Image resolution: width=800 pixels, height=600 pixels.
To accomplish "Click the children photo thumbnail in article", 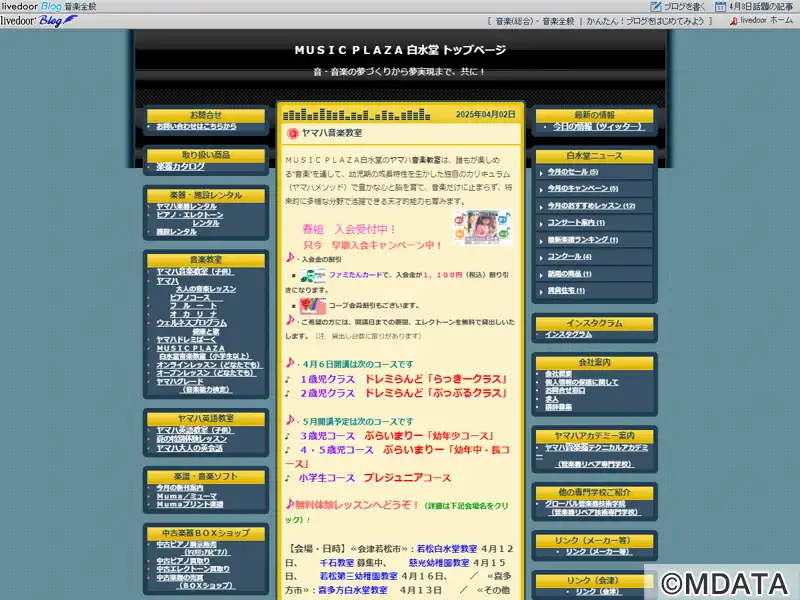I will coord(482,228).
